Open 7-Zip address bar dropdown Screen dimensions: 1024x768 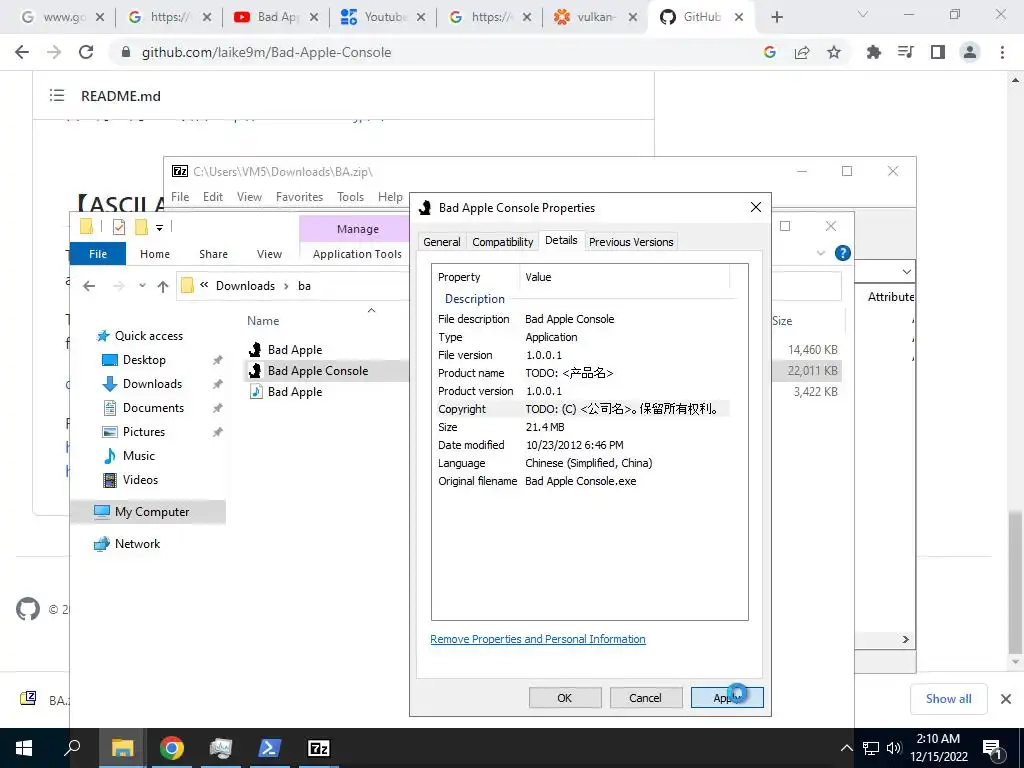tap(906, 271)
